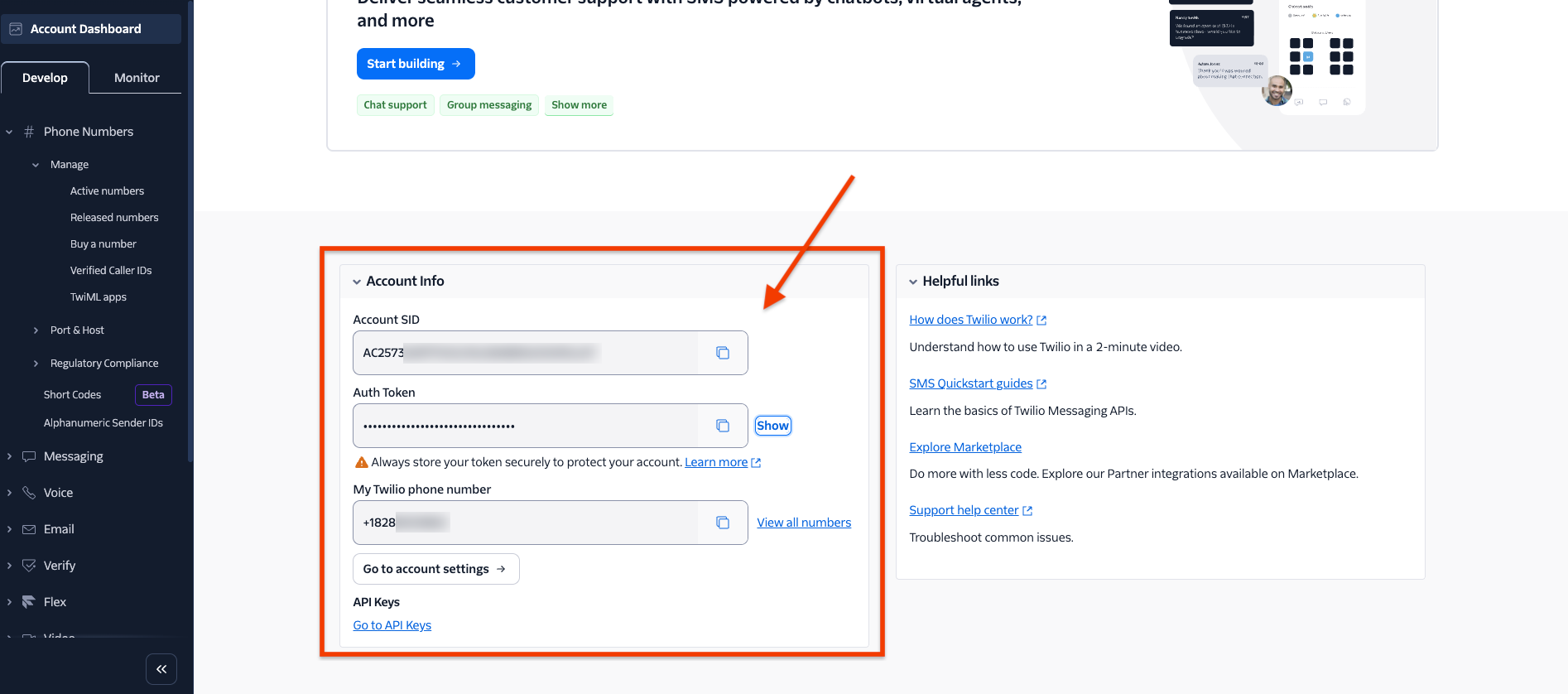Copy the Auth Token value

[x=723, y=426]
